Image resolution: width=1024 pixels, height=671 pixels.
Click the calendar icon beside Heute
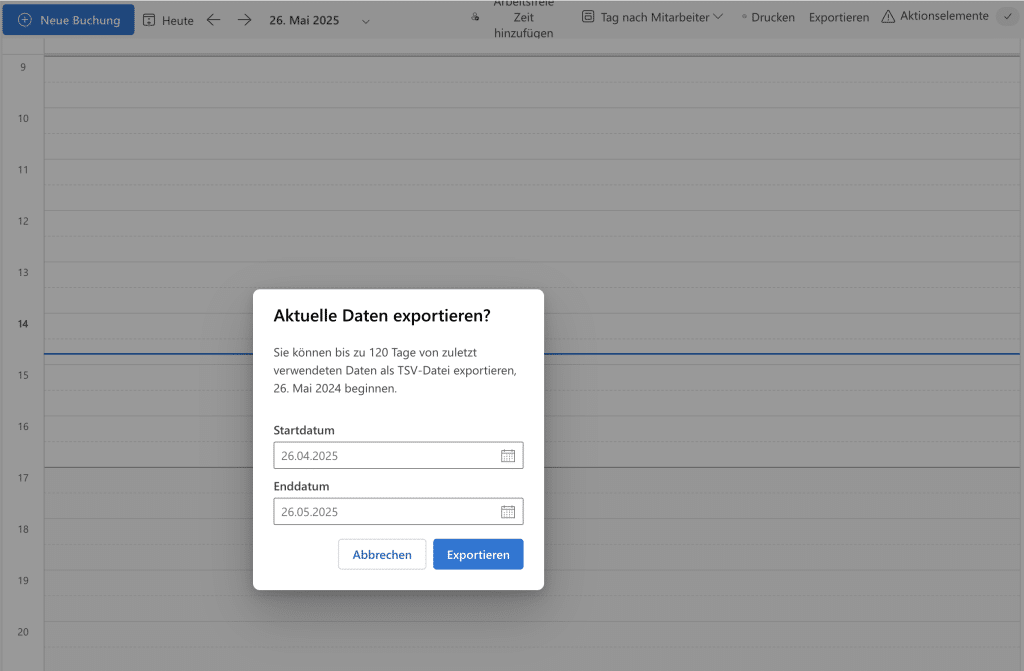point(149,20)
